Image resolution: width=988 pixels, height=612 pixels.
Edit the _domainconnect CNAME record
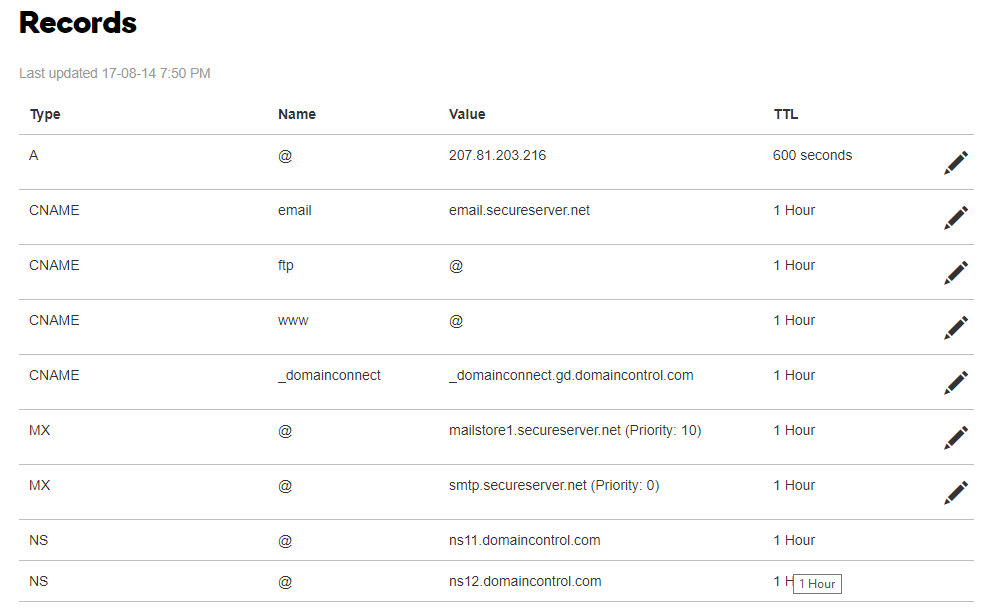[955, 382]
